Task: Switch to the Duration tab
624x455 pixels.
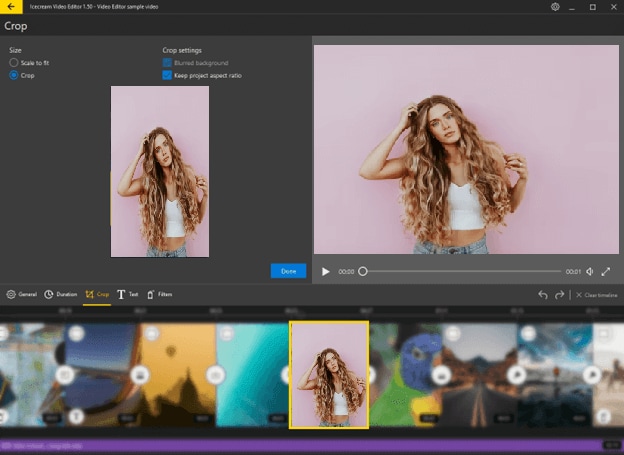Action: [x=61, y=295]
